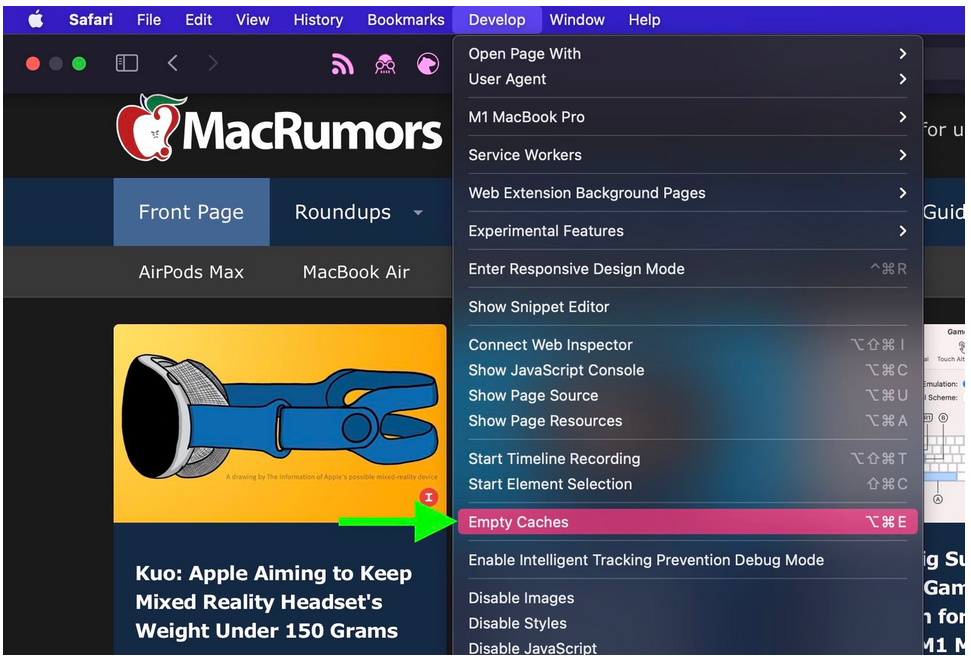This screenshot has width=971, height=667.
Task: Open the Kuo mixed reality headset article
Action: [273, 602]
